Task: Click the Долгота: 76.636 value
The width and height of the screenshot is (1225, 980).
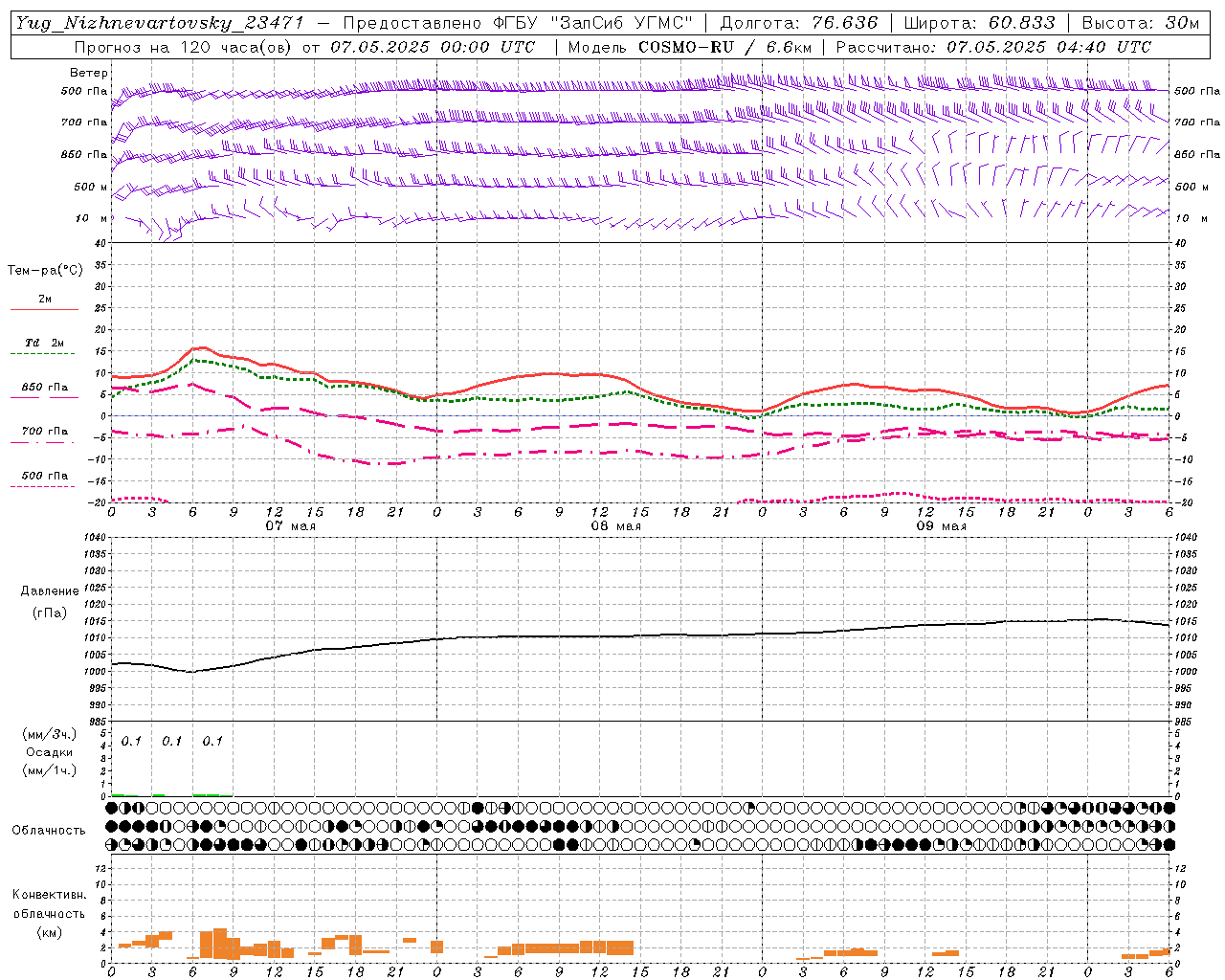Action: coord(798,23)
